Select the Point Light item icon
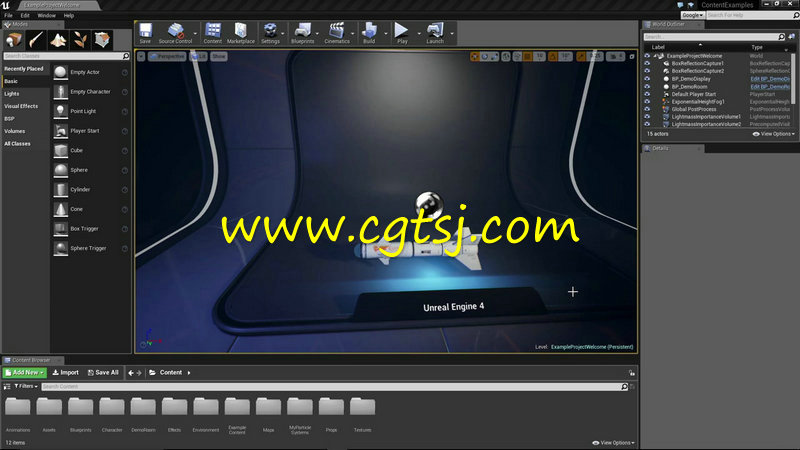Viewport: 800px width, 450px height. tap(61, 111)
